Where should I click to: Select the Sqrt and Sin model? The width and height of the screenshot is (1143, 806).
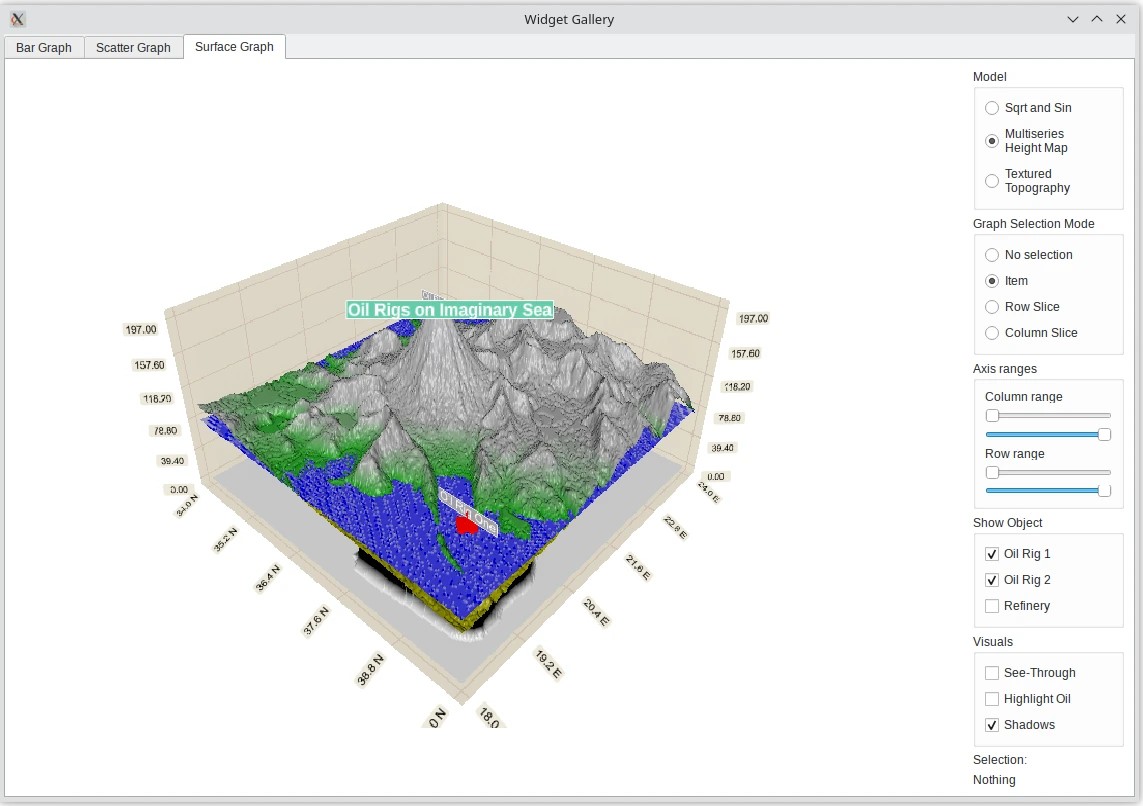tap(992, 108)
